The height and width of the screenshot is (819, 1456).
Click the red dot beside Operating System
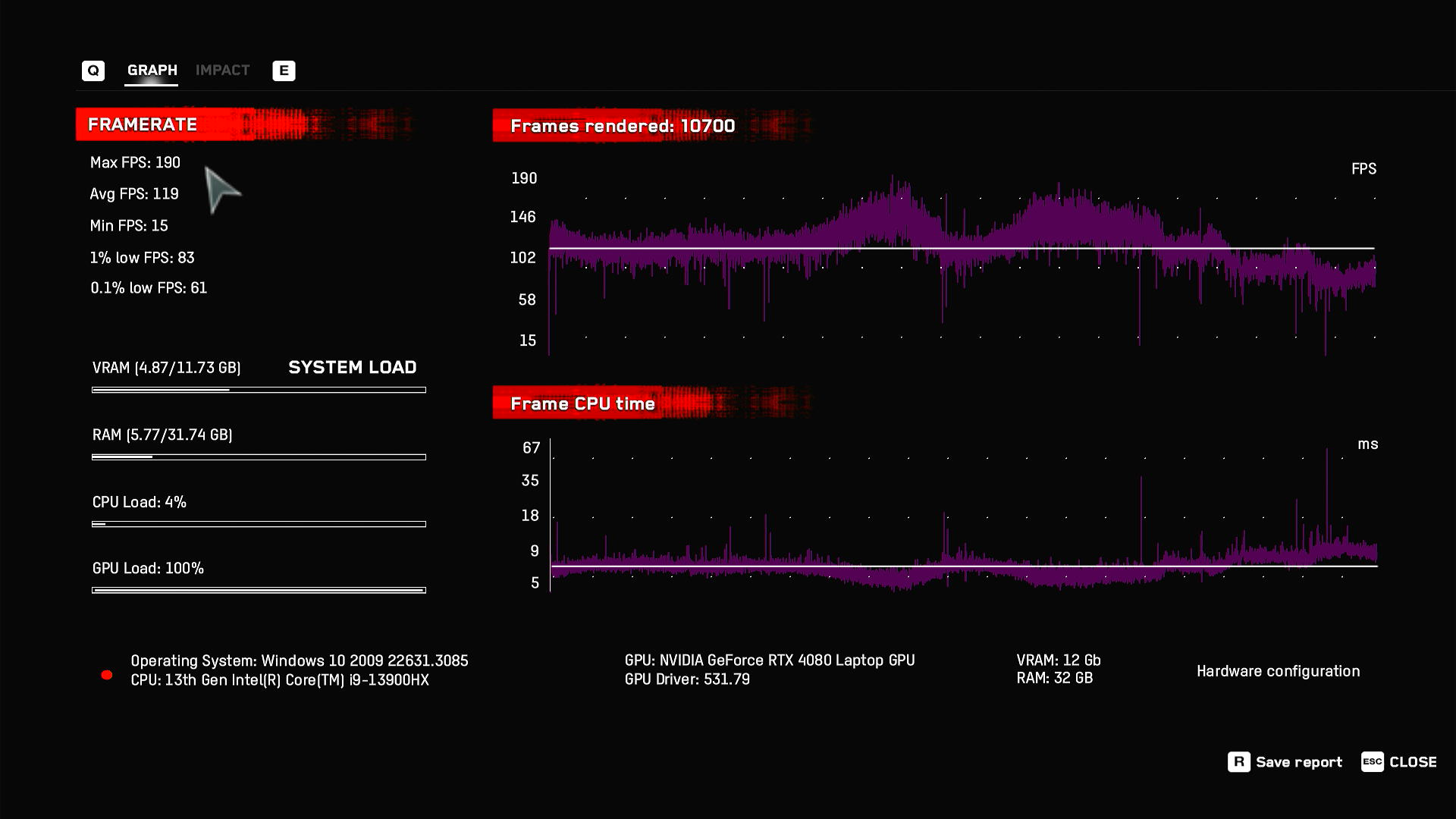107,675
